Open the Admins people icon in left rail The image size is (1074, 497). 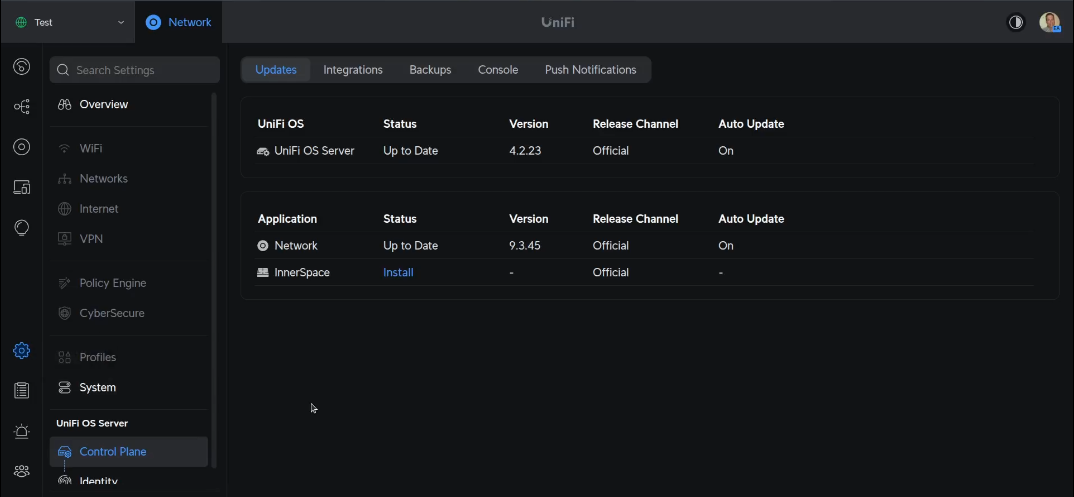(21, 471)
